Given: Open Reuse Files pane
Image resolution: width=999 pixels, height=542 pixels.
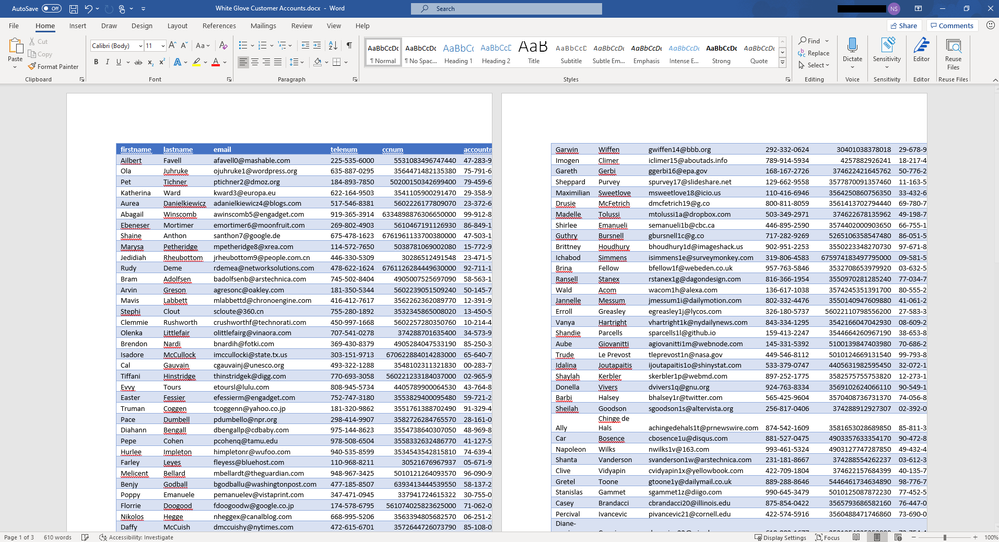Looking at the screenshot, I should 953,53.
